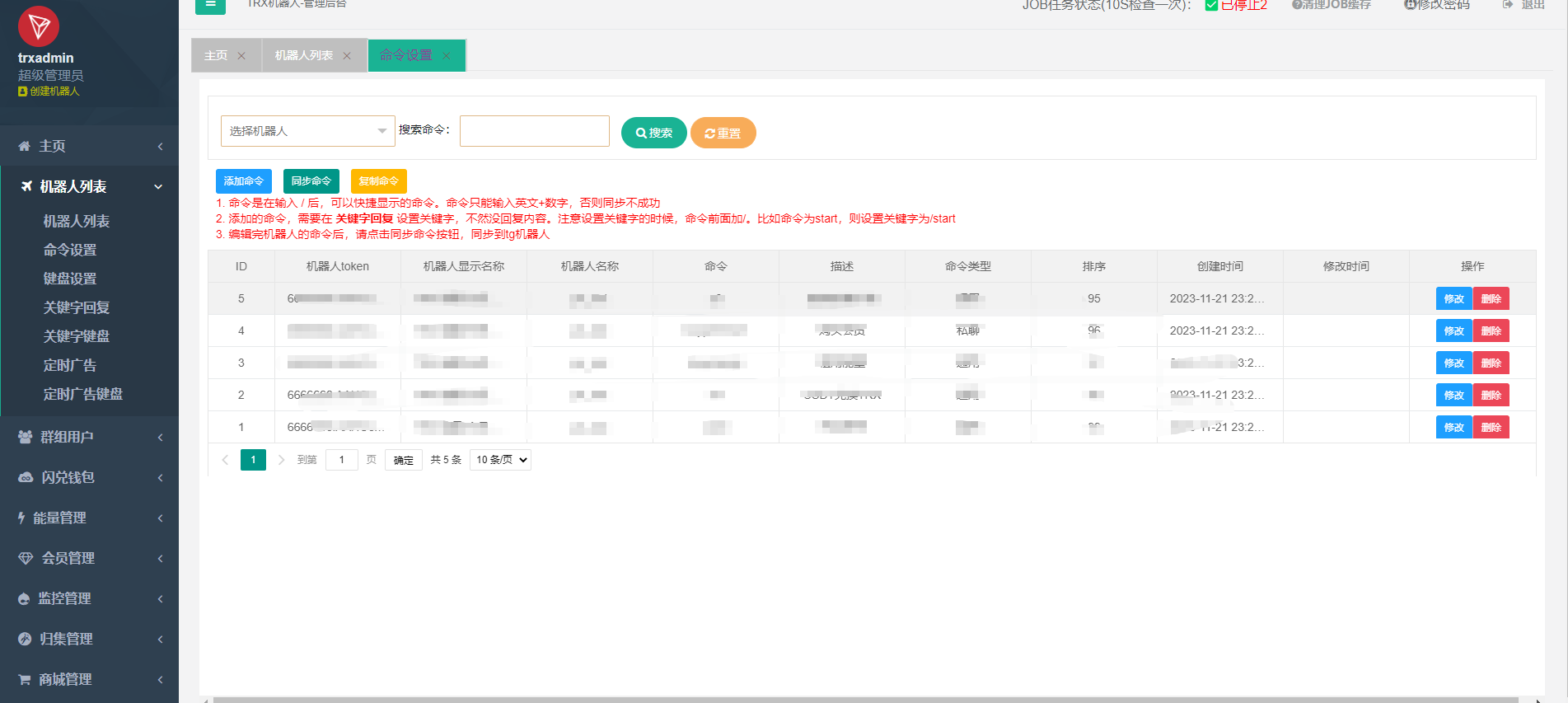Click the horizontal scrollbar at the bottom
The width and height of the screenshot is (1568, 703).
(865, 700)
